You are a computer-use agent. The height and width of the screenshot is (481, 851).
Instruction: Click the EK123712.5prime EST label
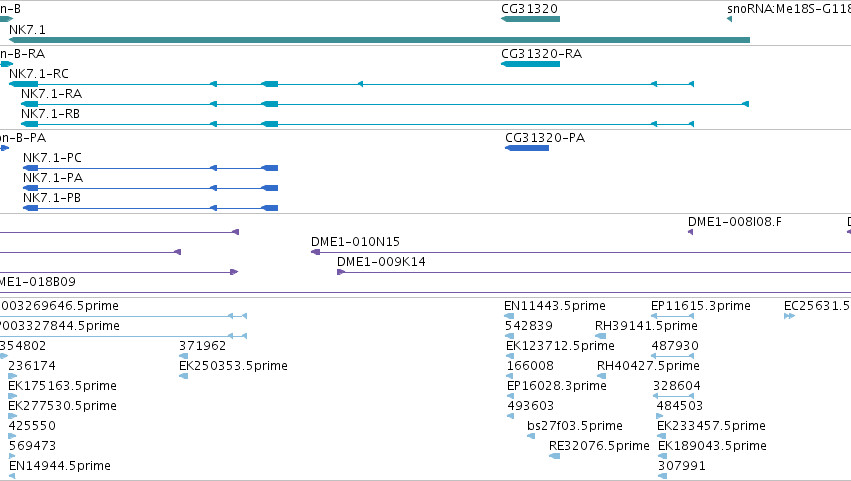(560, 346)
